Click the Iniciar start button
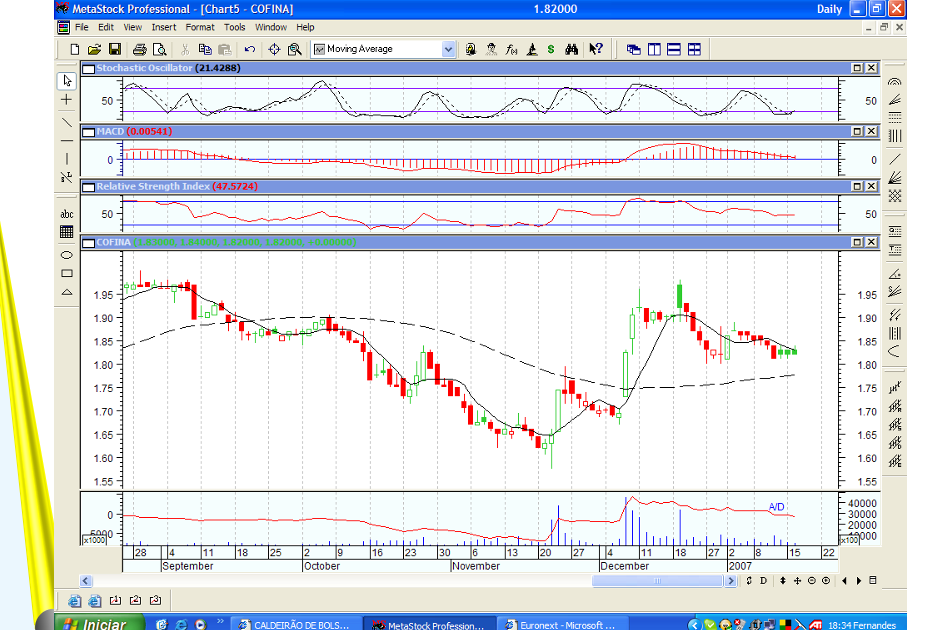 coord(95,624)
